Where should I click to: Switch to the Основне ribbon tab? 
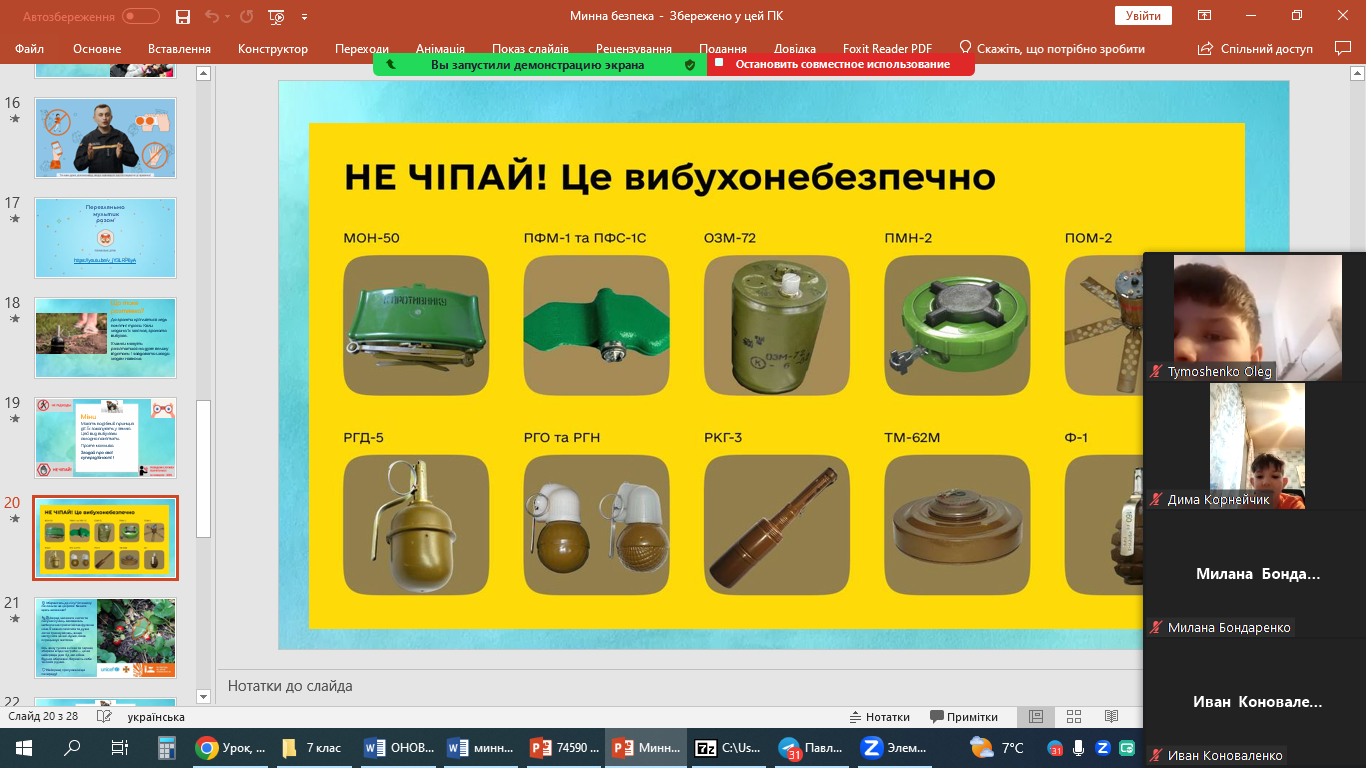coord(97,48)
